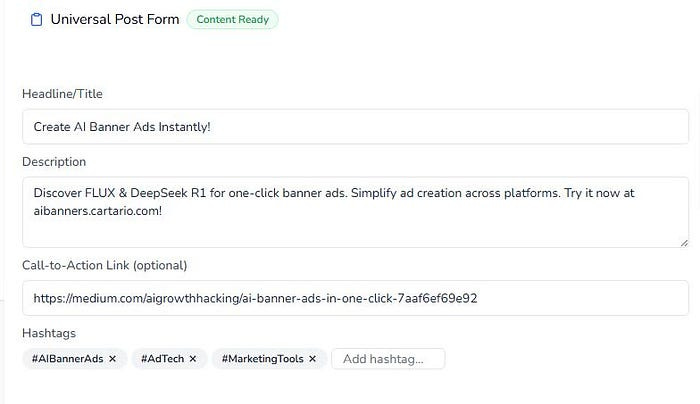700x404 pixels.
Task: Focus the Headline/Title input field
Action: tap(355, 127)
